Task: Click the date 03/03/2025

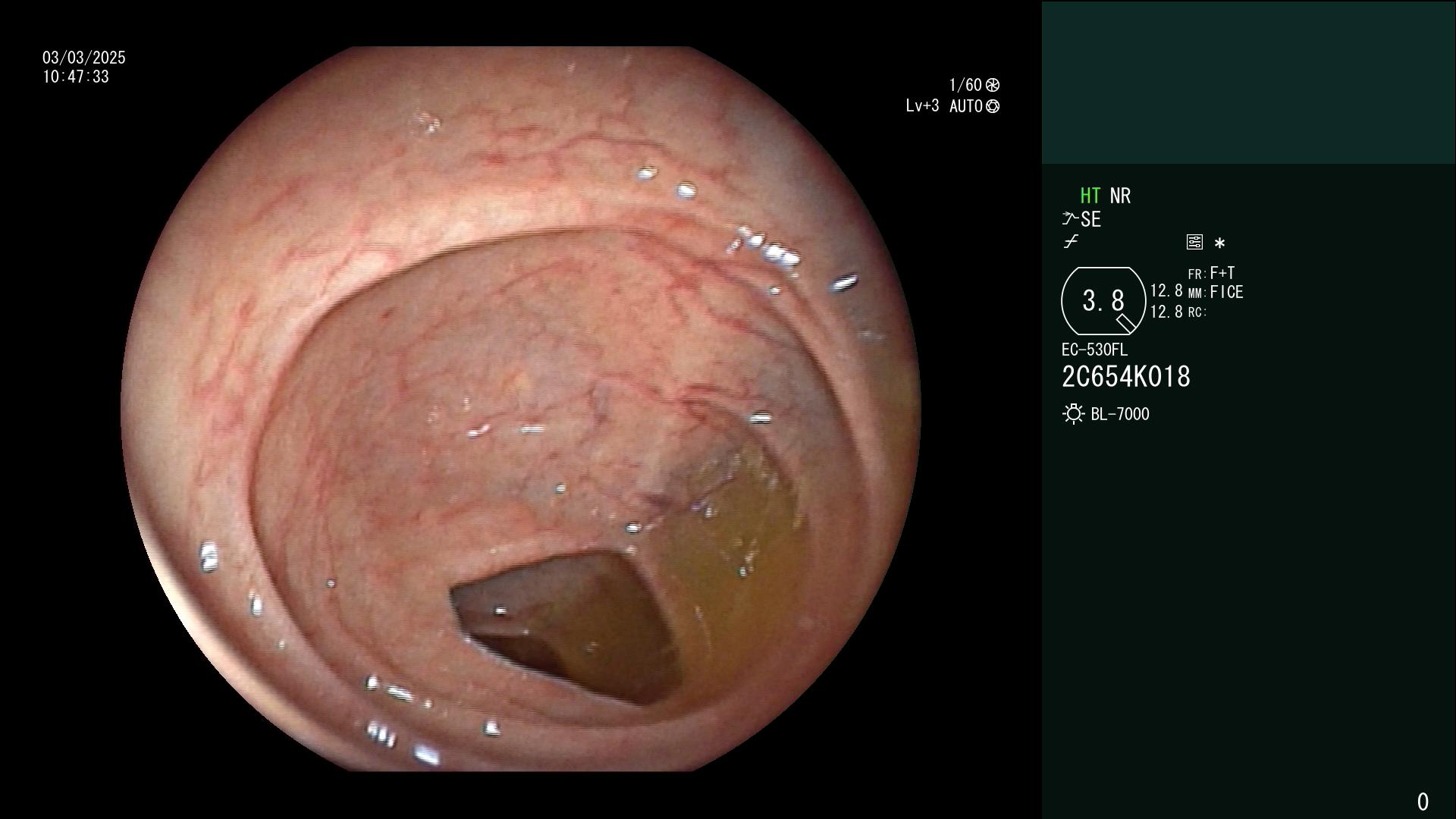Action: (84, 58)
